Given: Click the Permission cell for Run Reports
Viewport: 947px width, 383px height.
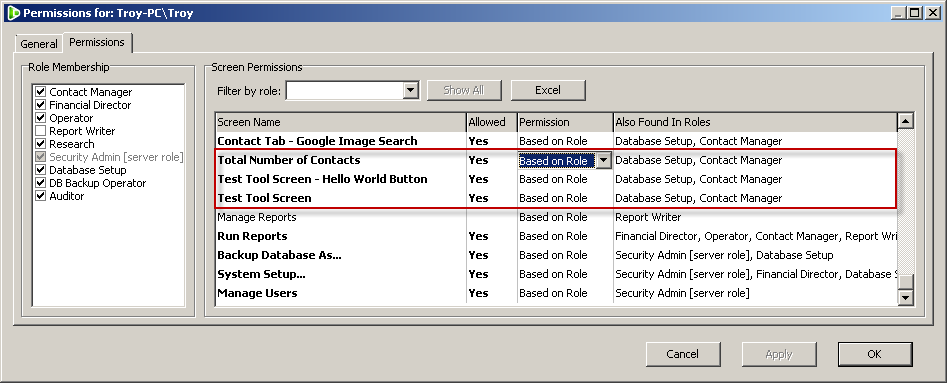Looking at the screenshot, I should click(x=565, y=236).
